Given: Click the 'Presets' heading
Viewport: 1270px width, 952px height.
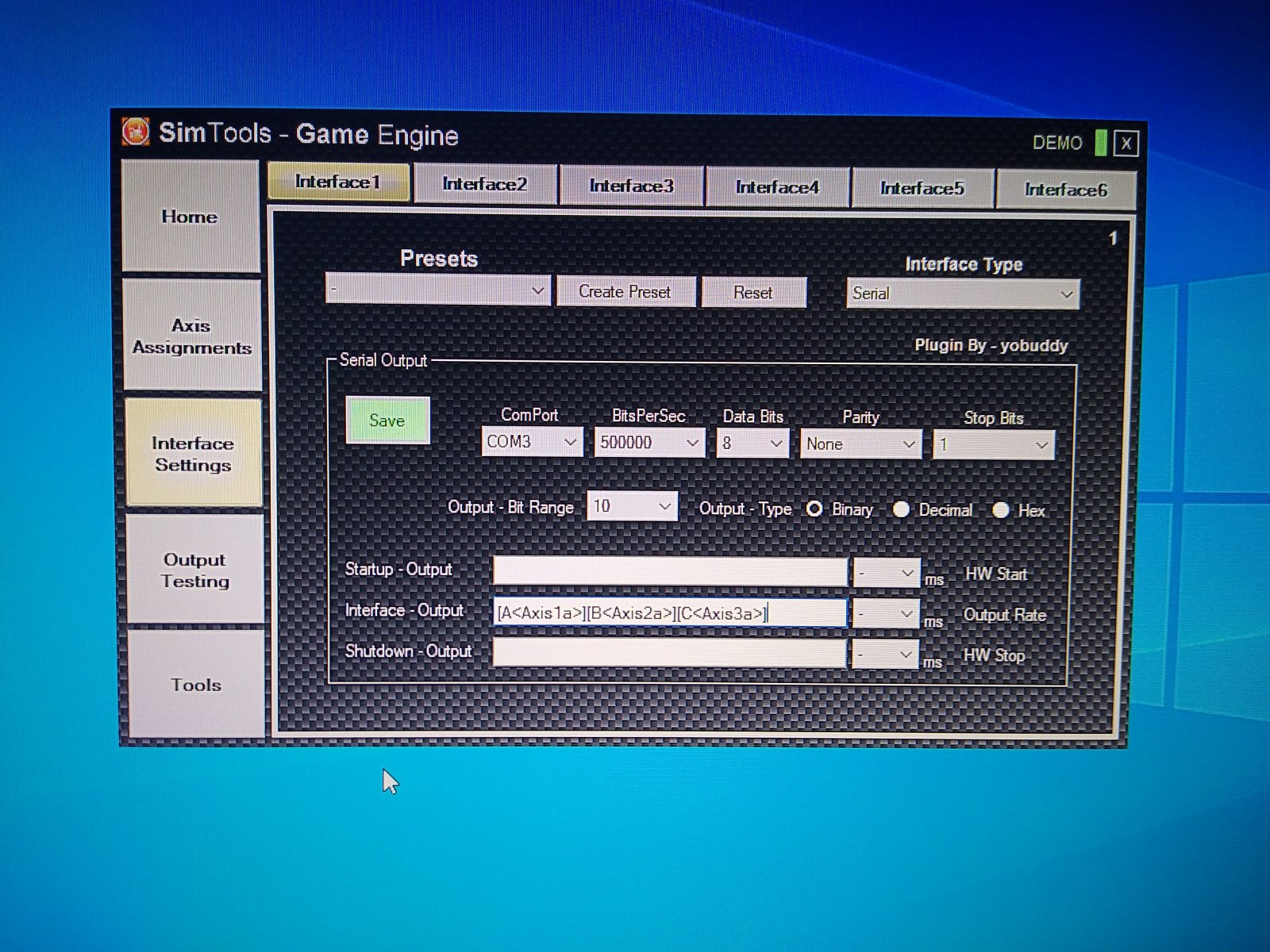Looking at the screenshot, I should (x=439, y=259).
